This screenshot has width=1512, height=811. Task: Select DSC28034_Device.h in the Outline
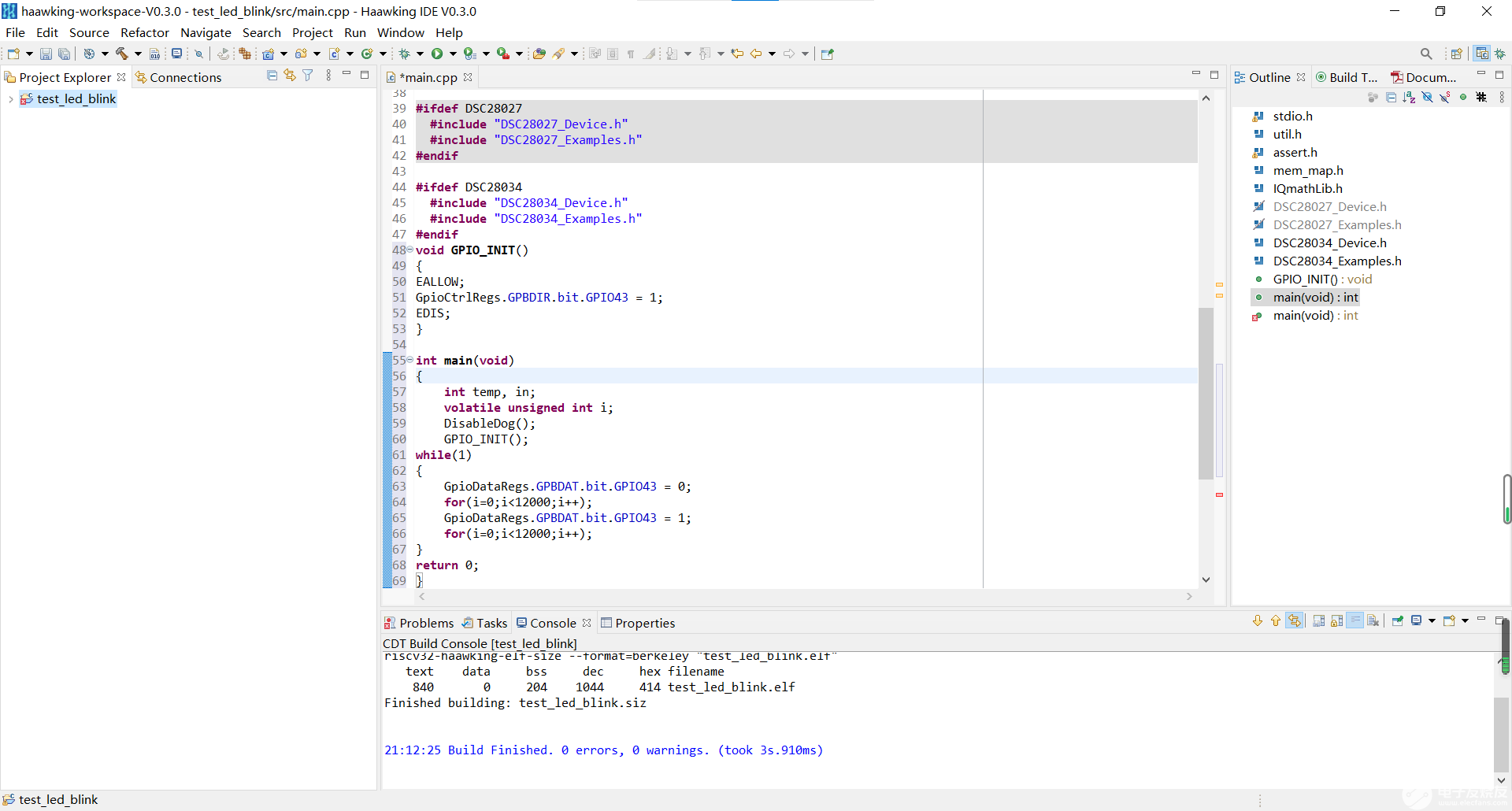(1329, 243)
